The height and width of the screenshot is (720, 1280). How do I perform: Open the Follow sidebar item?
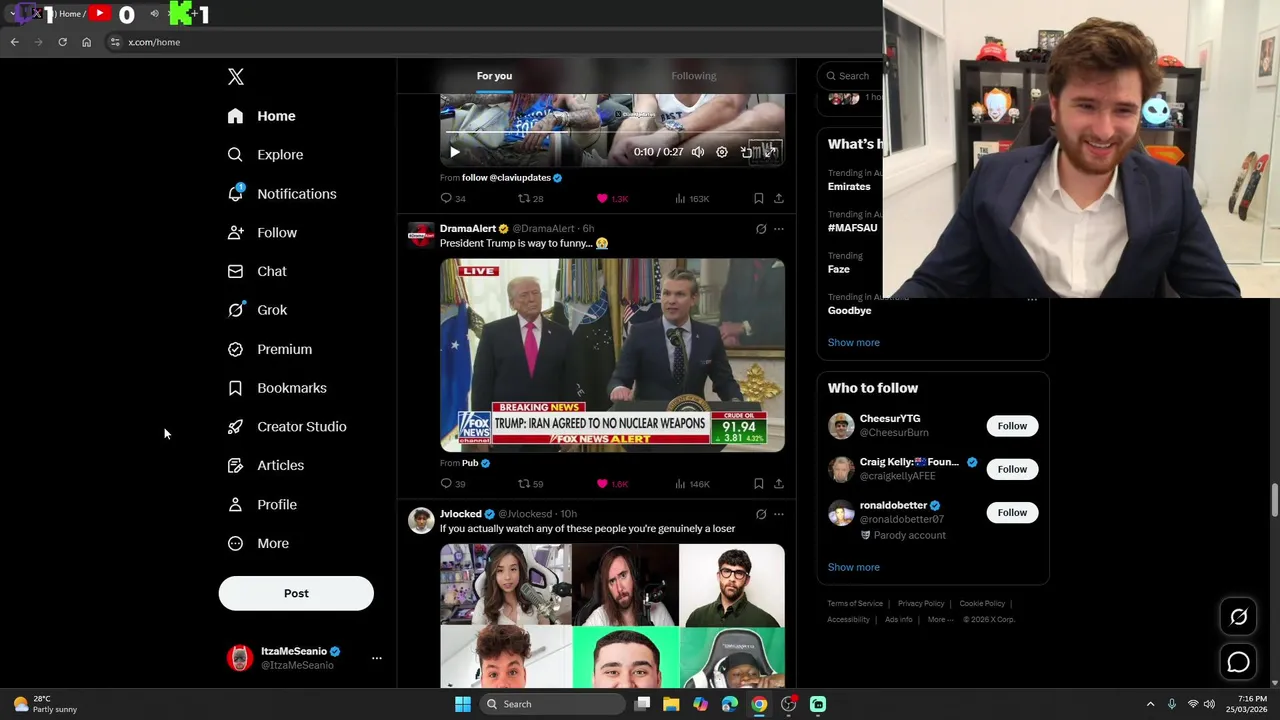(x=262, y=233)
